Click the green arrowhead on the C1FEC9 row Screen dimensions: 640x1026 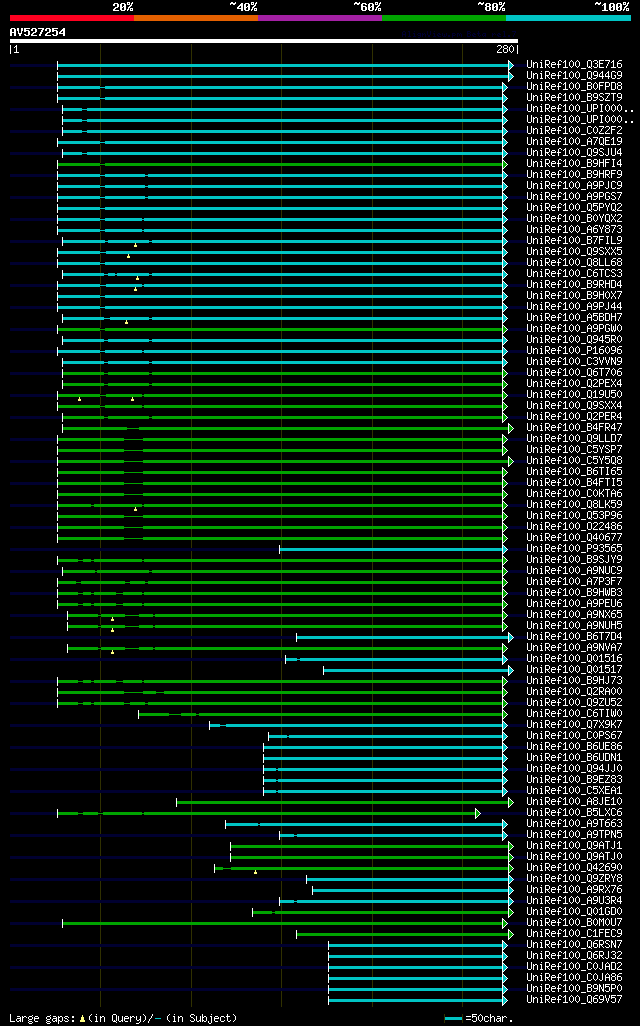(511, 934)
